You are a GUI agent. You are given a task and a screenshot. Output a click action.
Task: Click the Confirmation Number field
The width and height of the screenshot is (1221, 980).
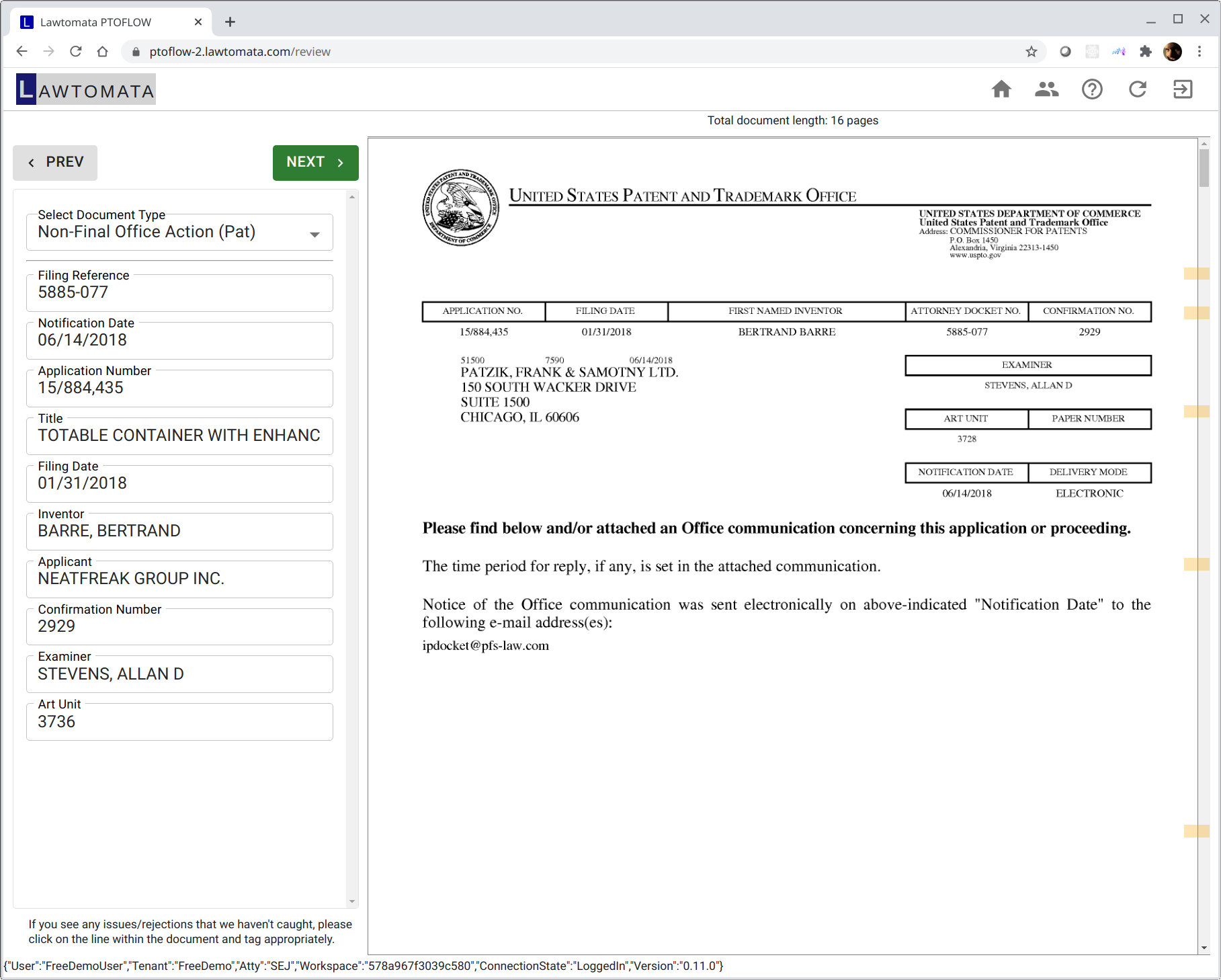[x=179, y=626]
